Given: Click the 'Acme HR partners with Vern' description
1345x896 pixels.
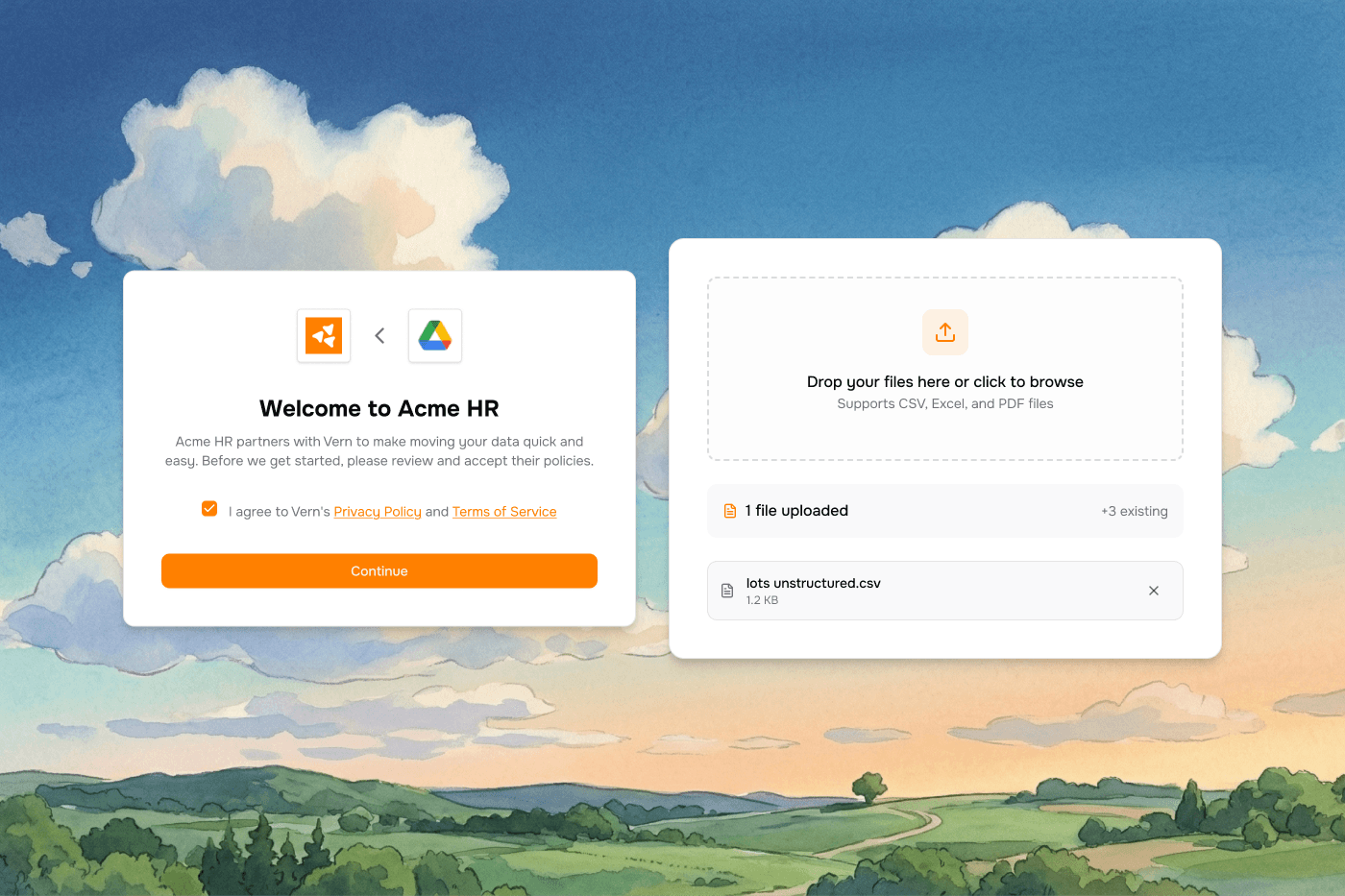Looking at the screenshot, I should (x=379, y=451).
